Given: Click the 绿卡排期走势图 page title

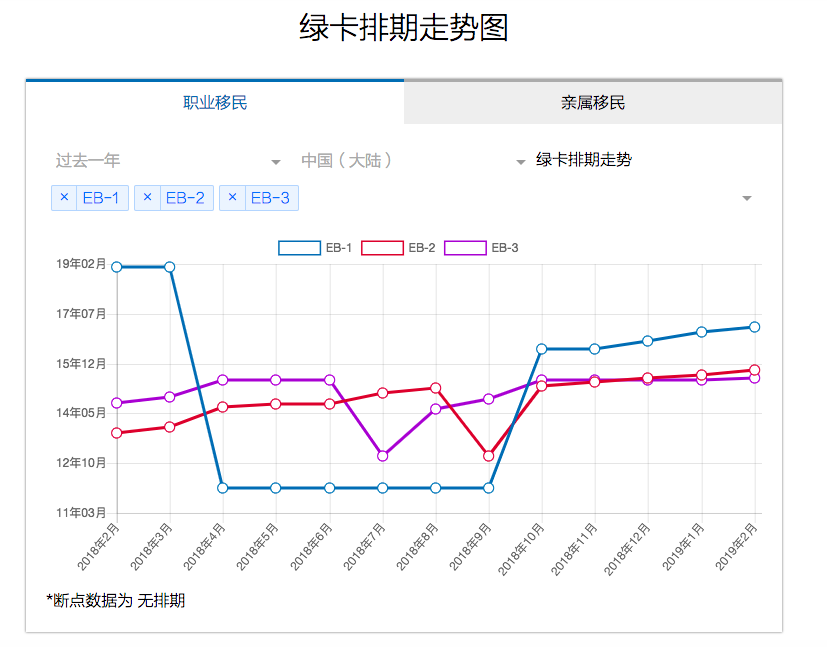Looking at the screenshot, I should 404,28.
